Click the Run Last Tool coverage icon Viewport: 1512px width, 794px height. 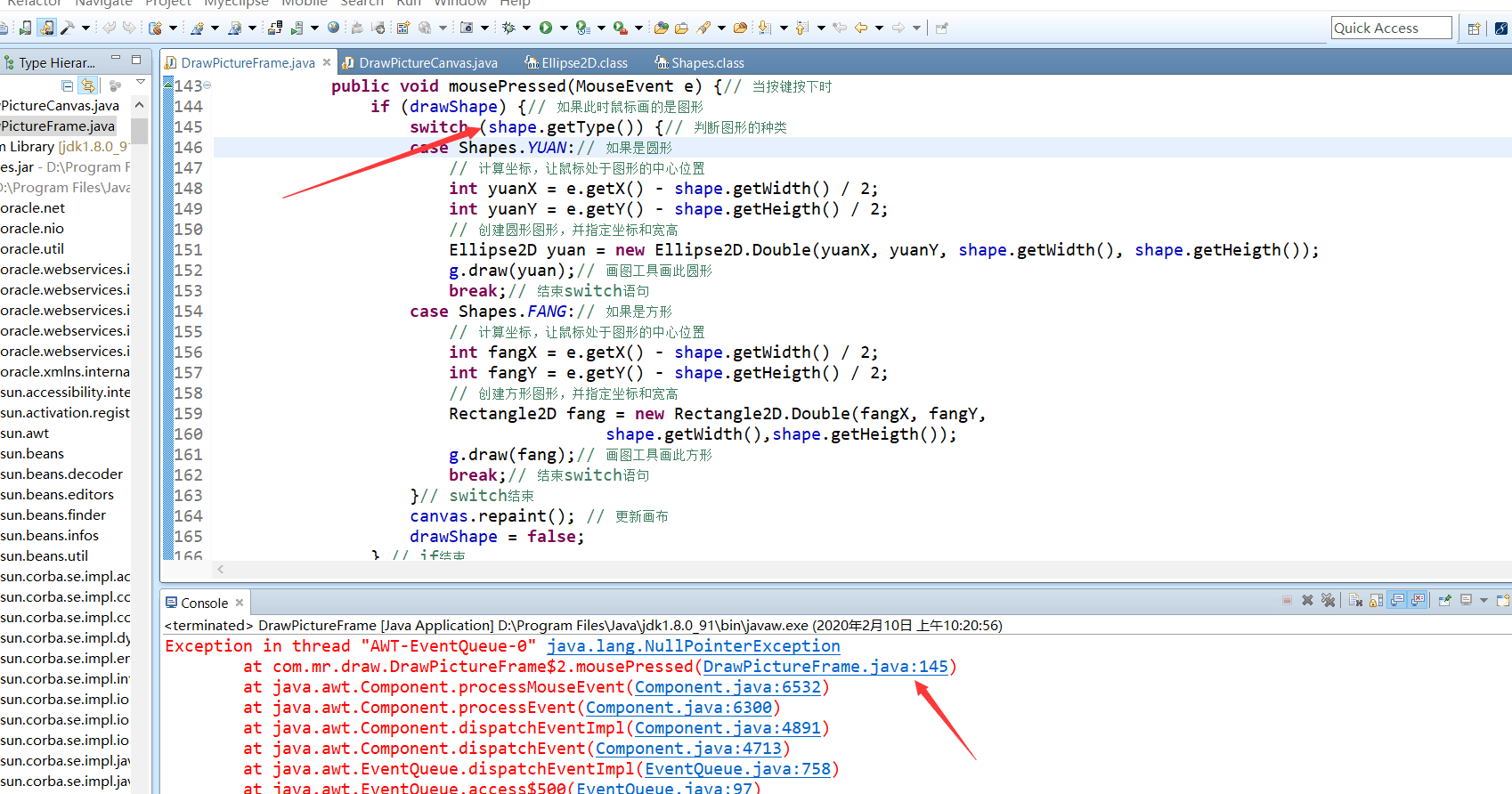582,28
